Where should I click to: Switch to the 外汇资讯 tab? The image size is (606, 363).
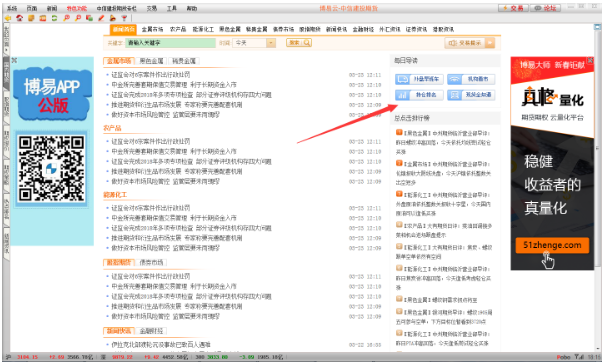[x=390, y=29]
